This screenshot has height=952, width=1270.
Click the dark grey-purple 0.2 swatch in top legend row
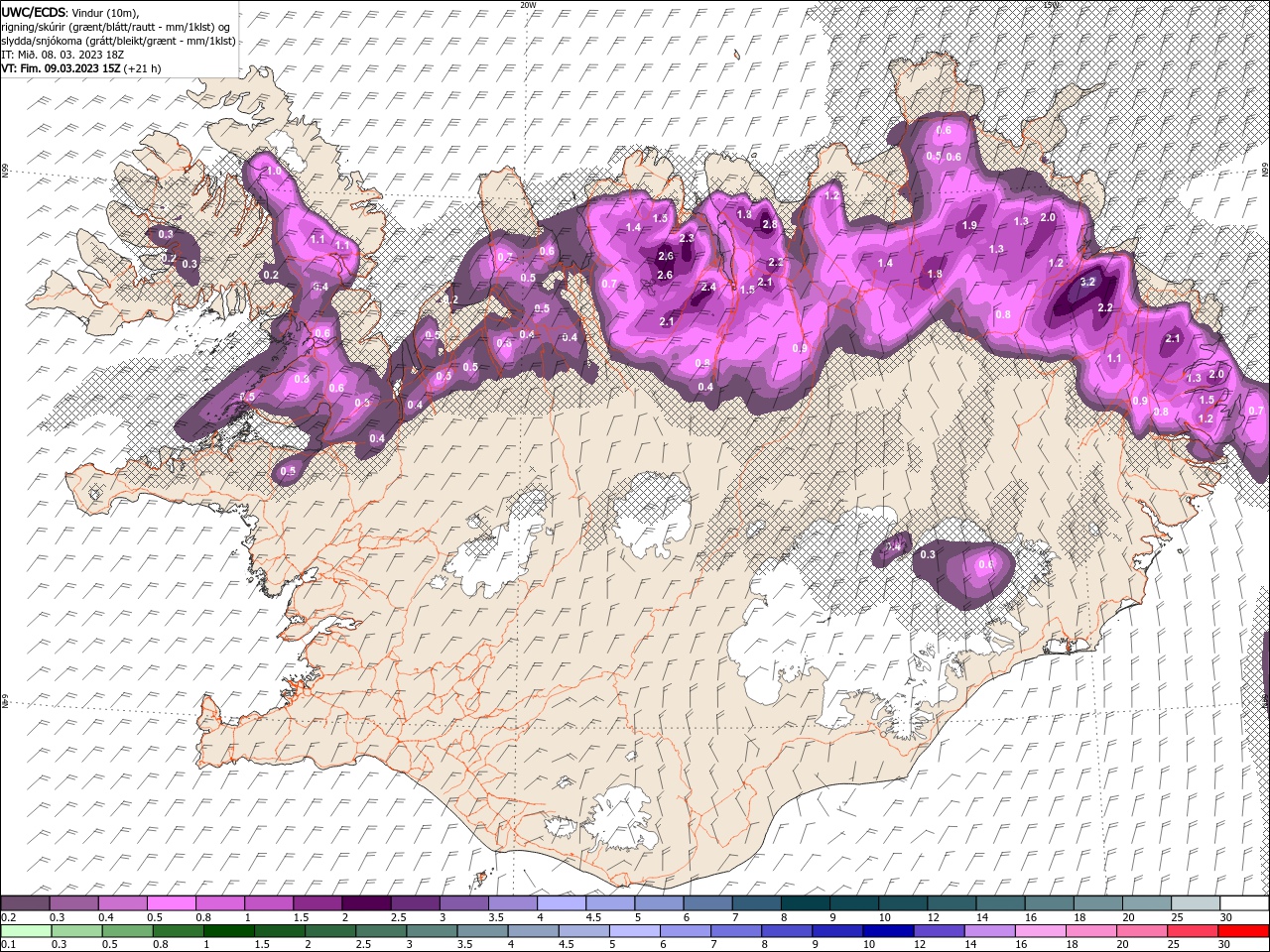pos(25,903)
